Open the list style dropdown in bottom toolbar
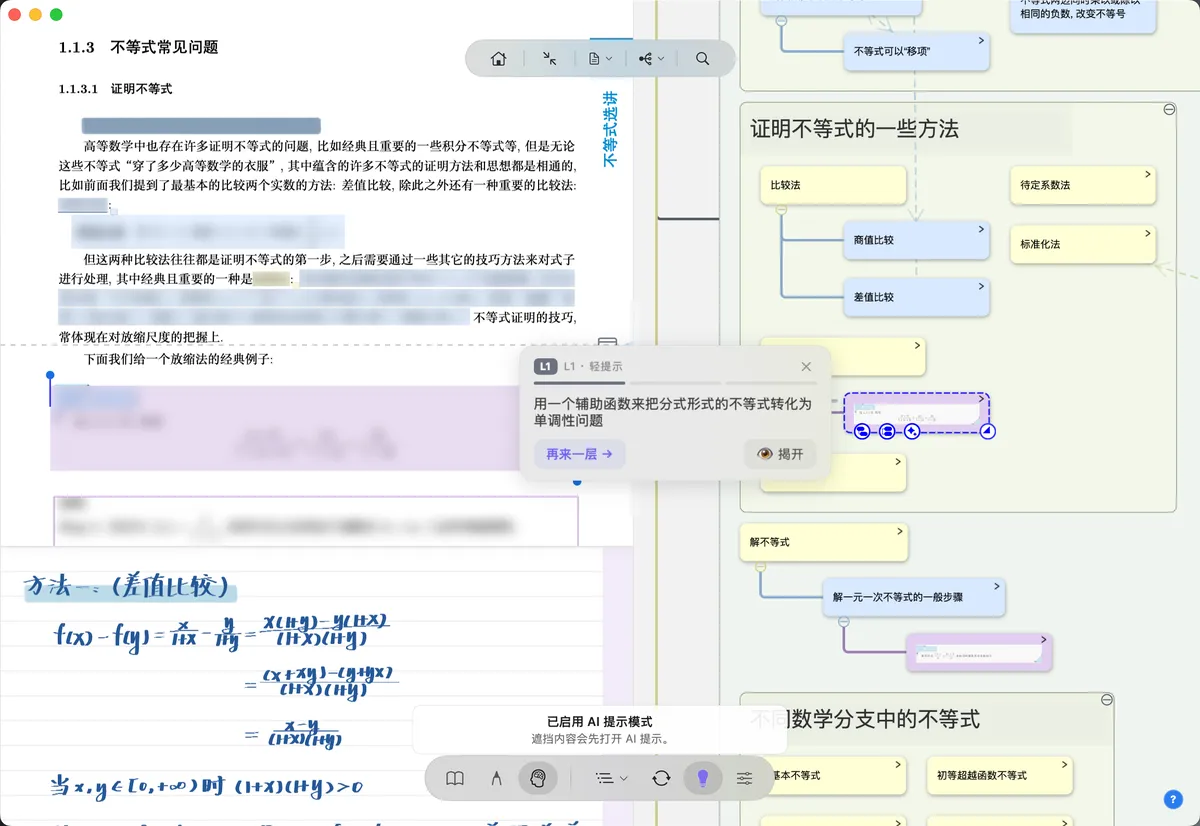 [611, 778]
